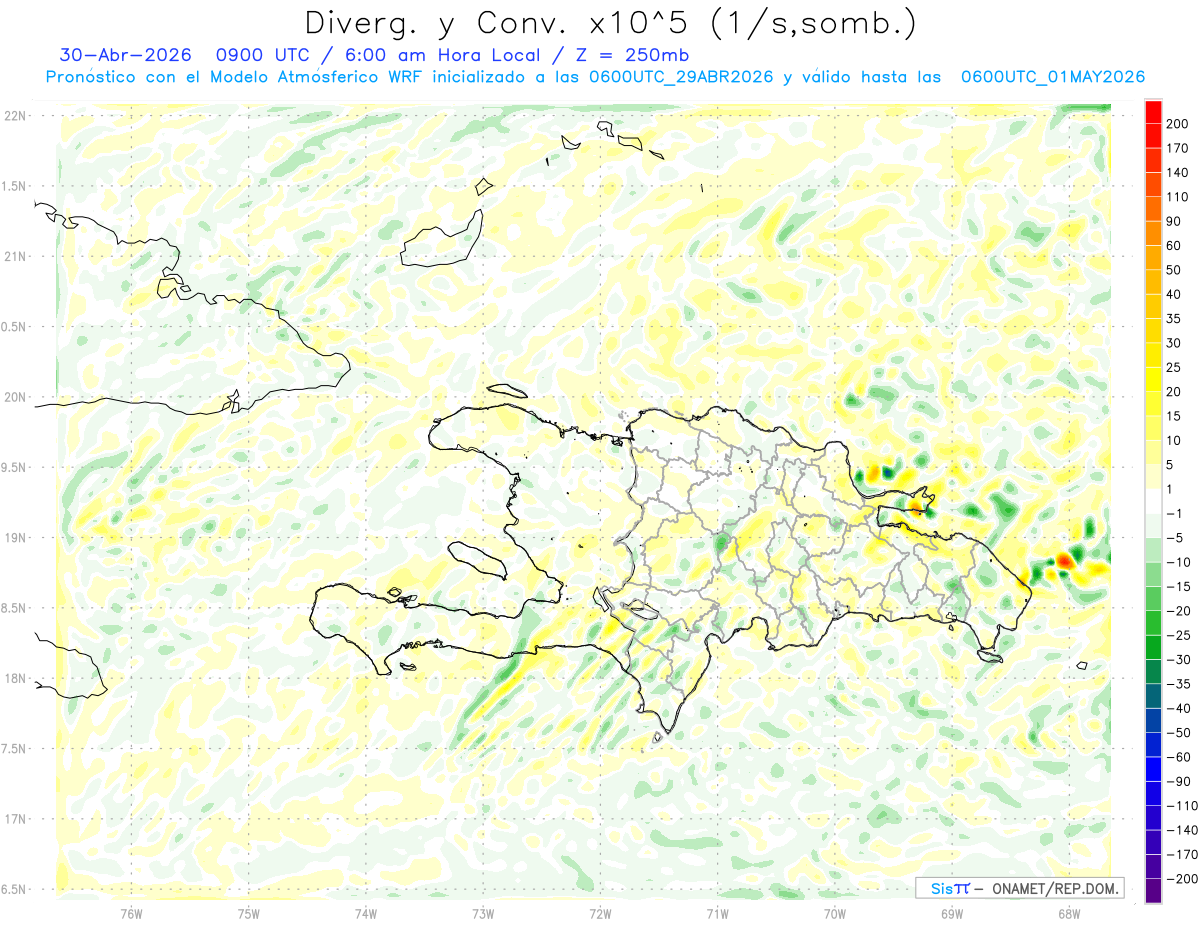Click the 0600UTC_01MAY2026 valid time text
This screenshot has width=1200, height=927.
click(x=1052, y=77)
